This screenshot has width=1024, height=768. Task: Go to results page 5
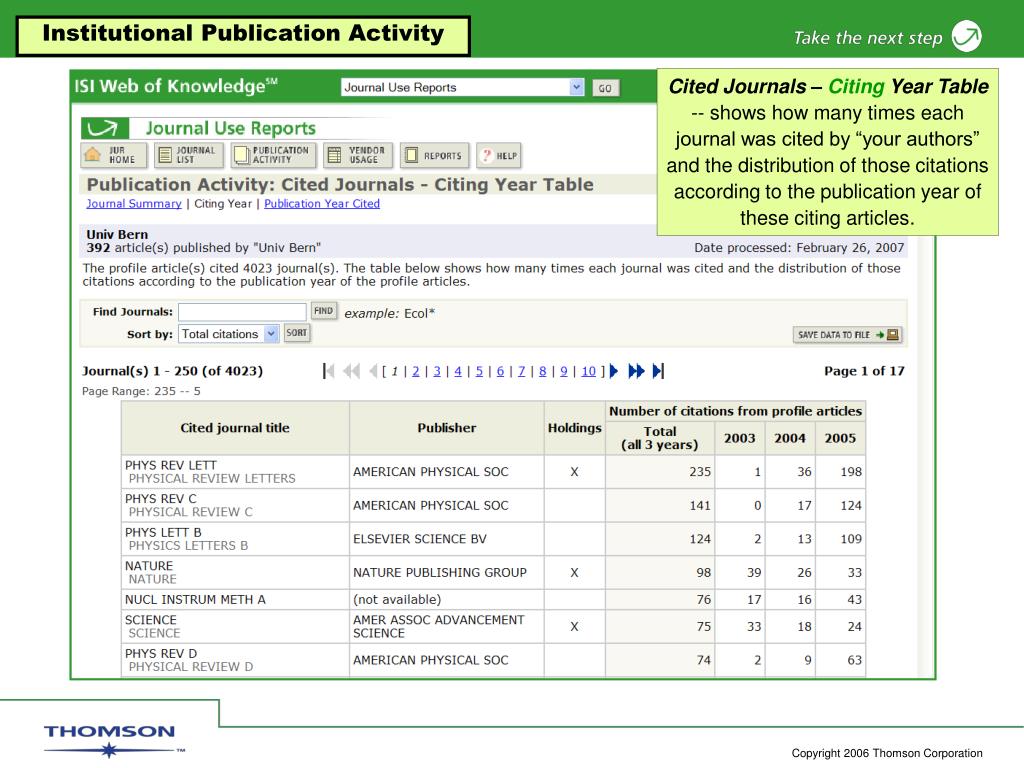pyautogui.click(x=479, y=371)
